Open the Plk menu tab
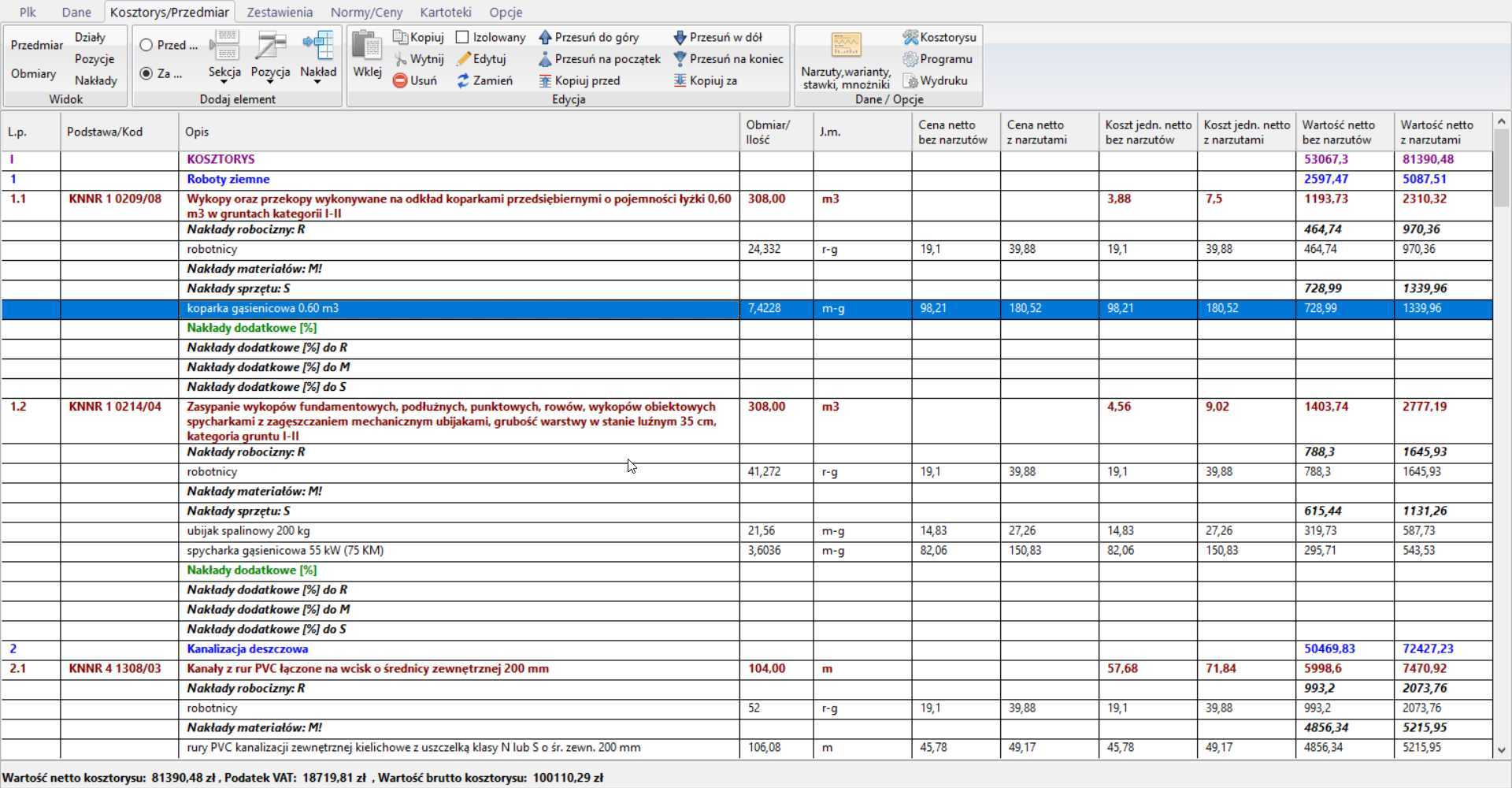The width and height of the screenshot is (1512, 788). pyautogui.click(x=28, y=12)
